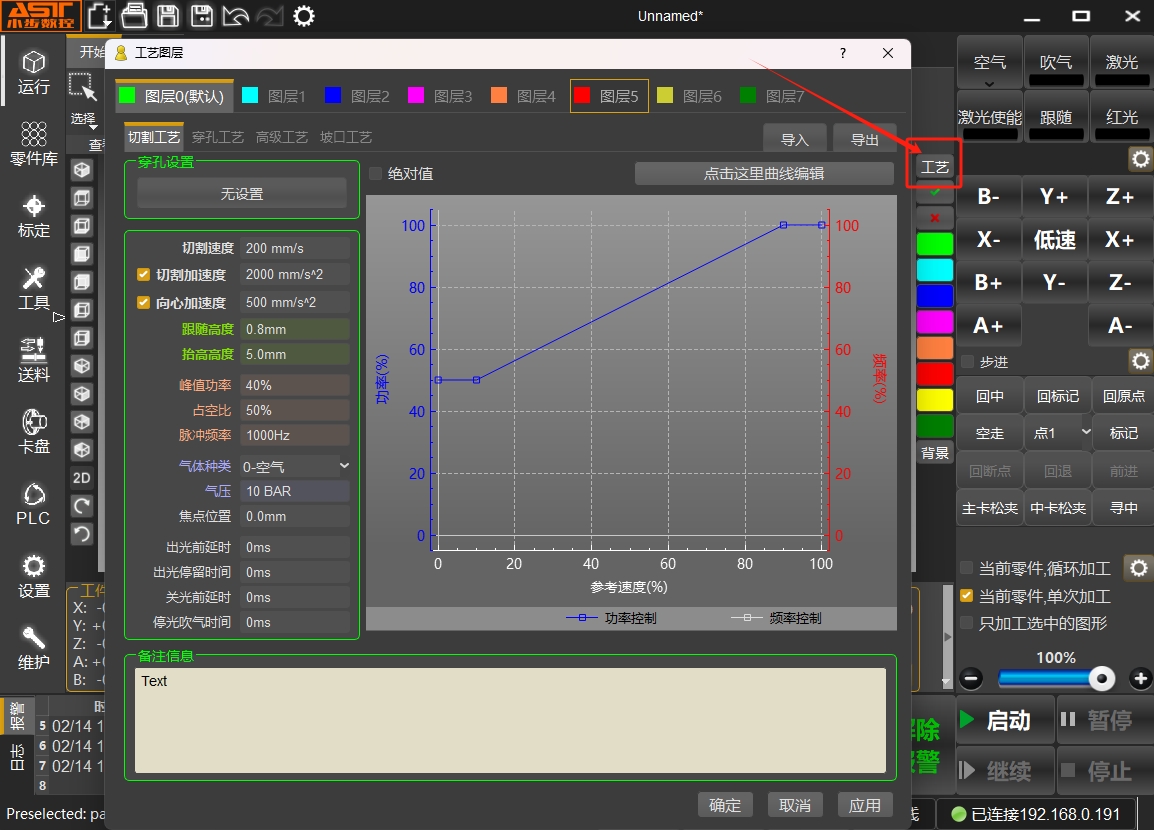The height and width of the screenshot is (830, 1154).
Task: Pick the yellow swatch in right color column
Action: (x=935, y=400)
